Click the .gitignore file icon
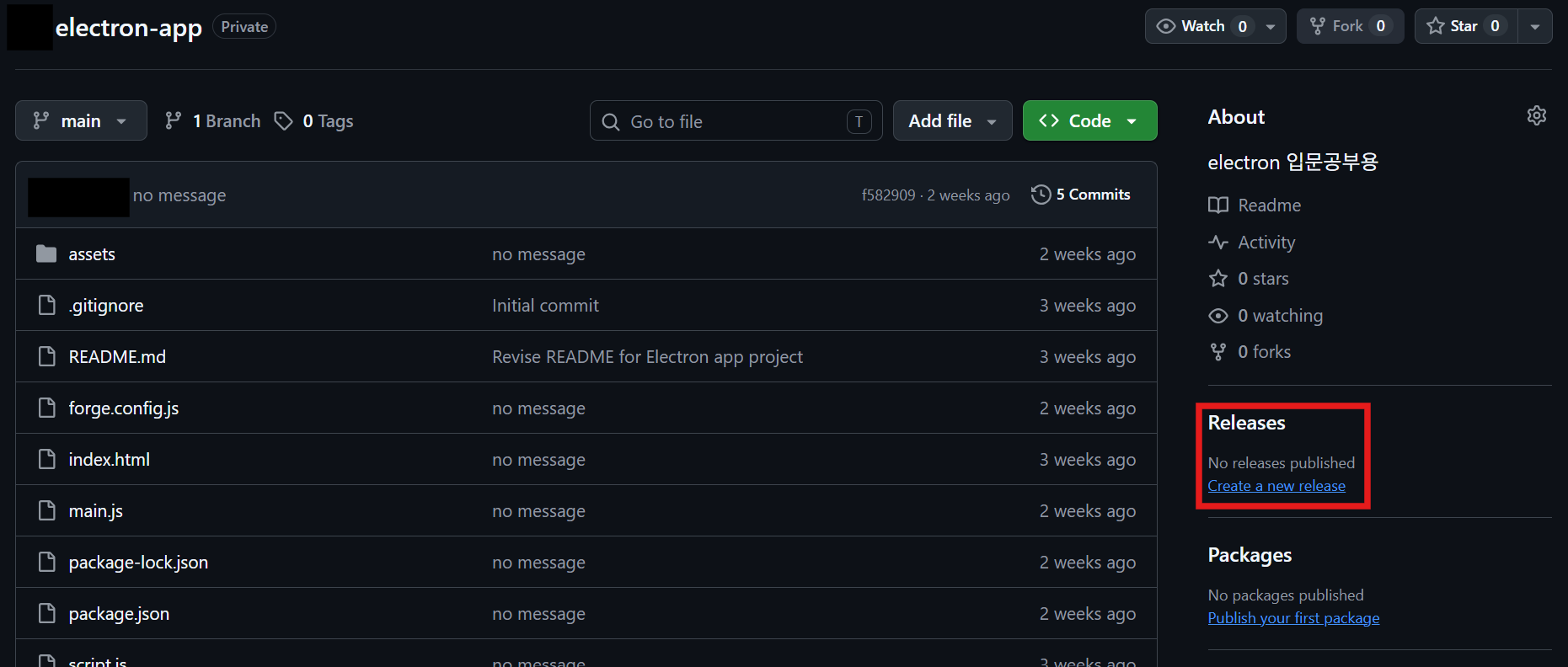 (47, 305)
